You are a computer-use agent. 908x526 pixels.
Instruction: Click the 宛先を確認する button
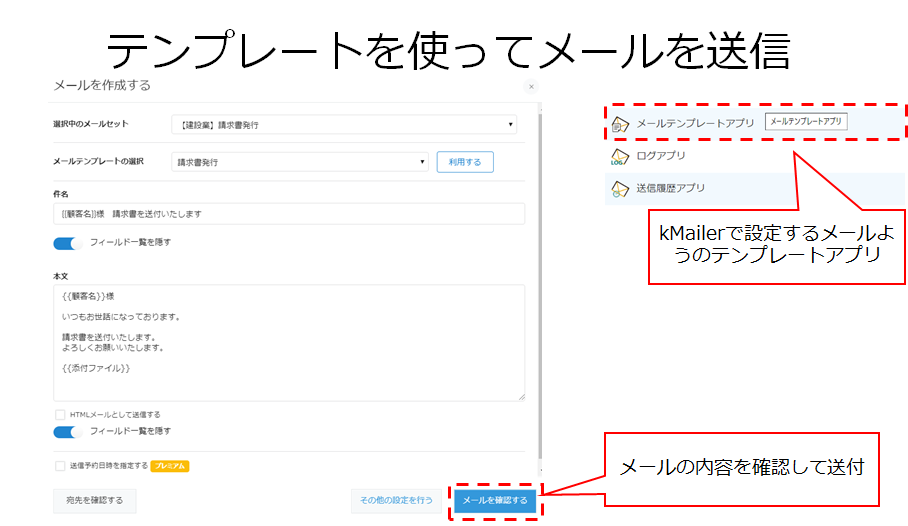pos(94,501)
